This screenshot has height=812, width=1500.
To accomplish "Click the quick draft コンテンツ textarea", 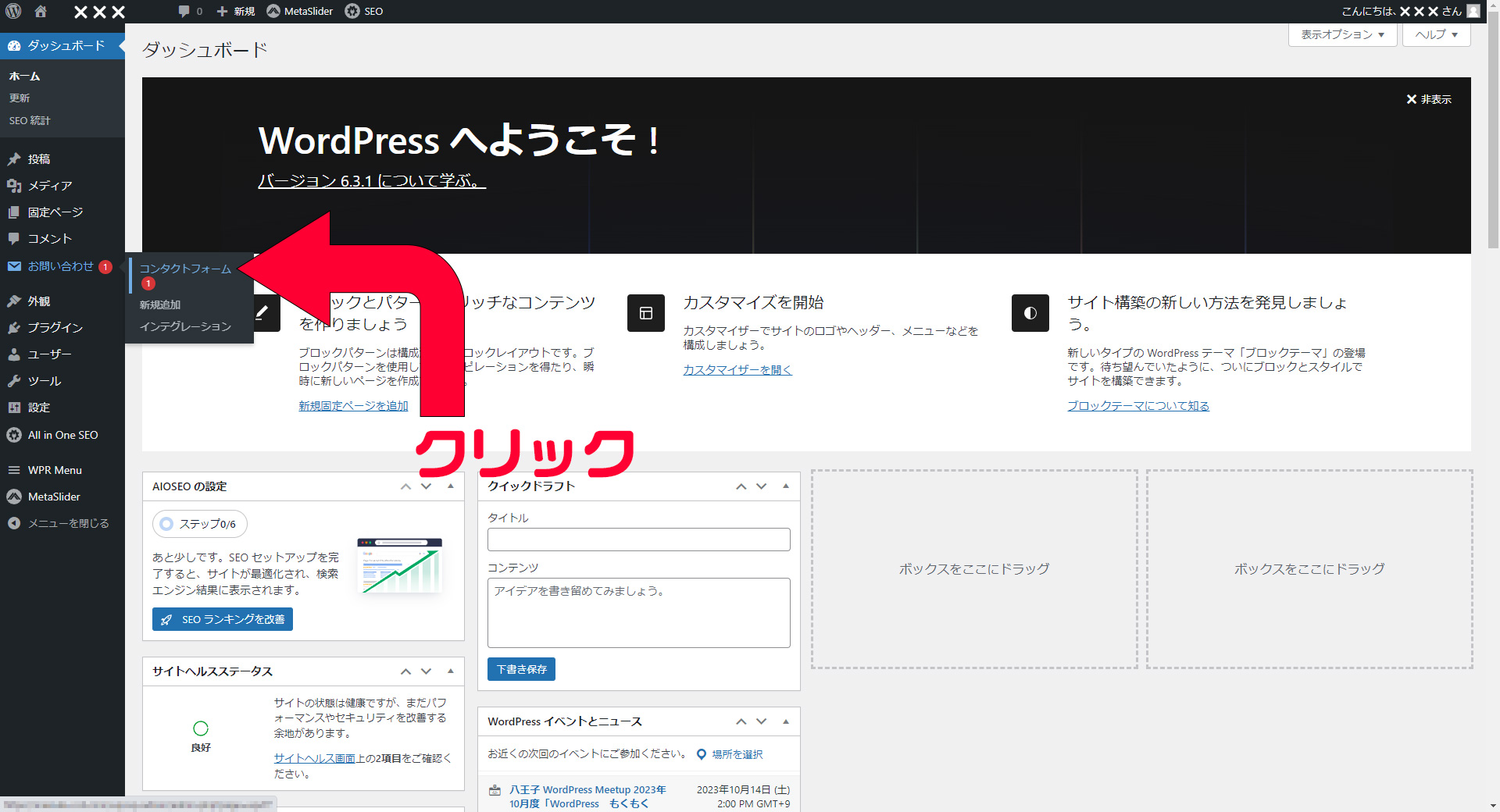I will (639, 613).
